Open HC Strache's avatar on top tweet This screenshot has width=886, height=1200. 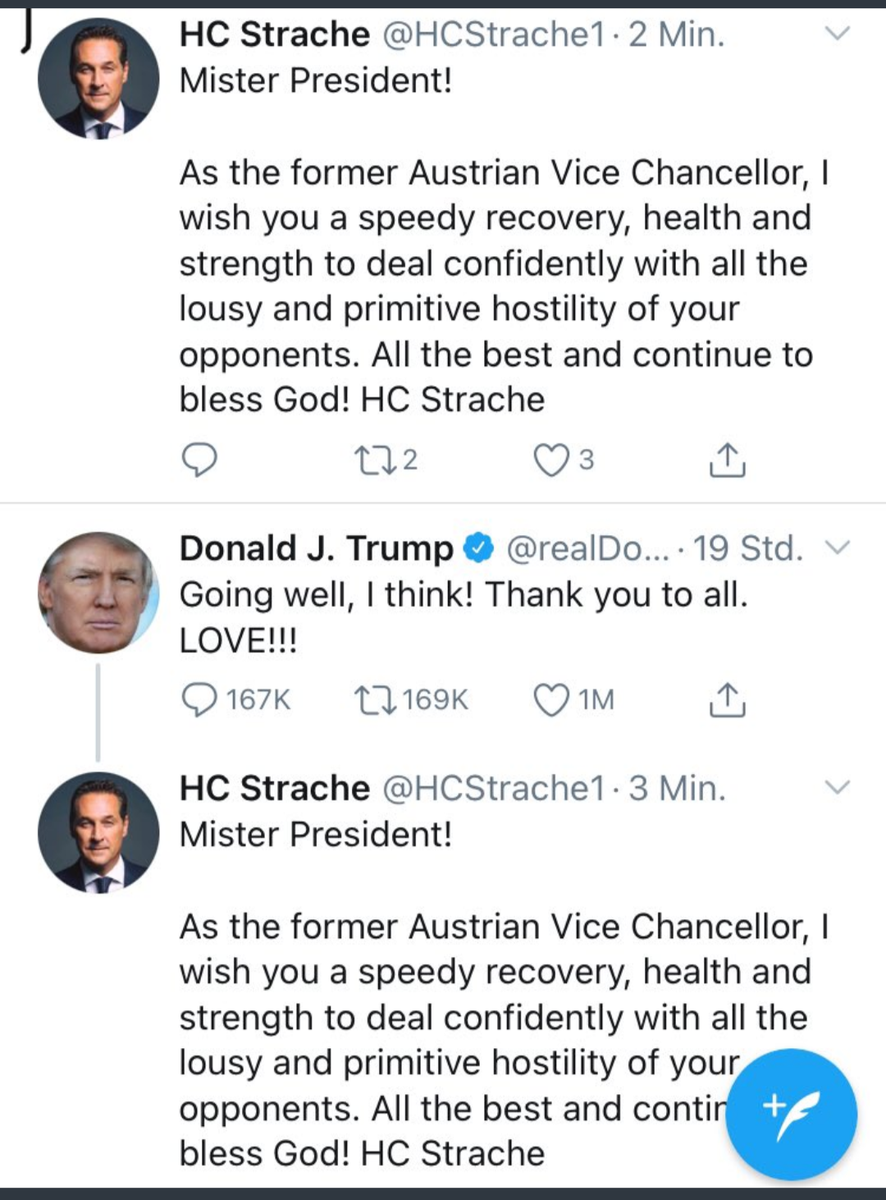(98, 78)
